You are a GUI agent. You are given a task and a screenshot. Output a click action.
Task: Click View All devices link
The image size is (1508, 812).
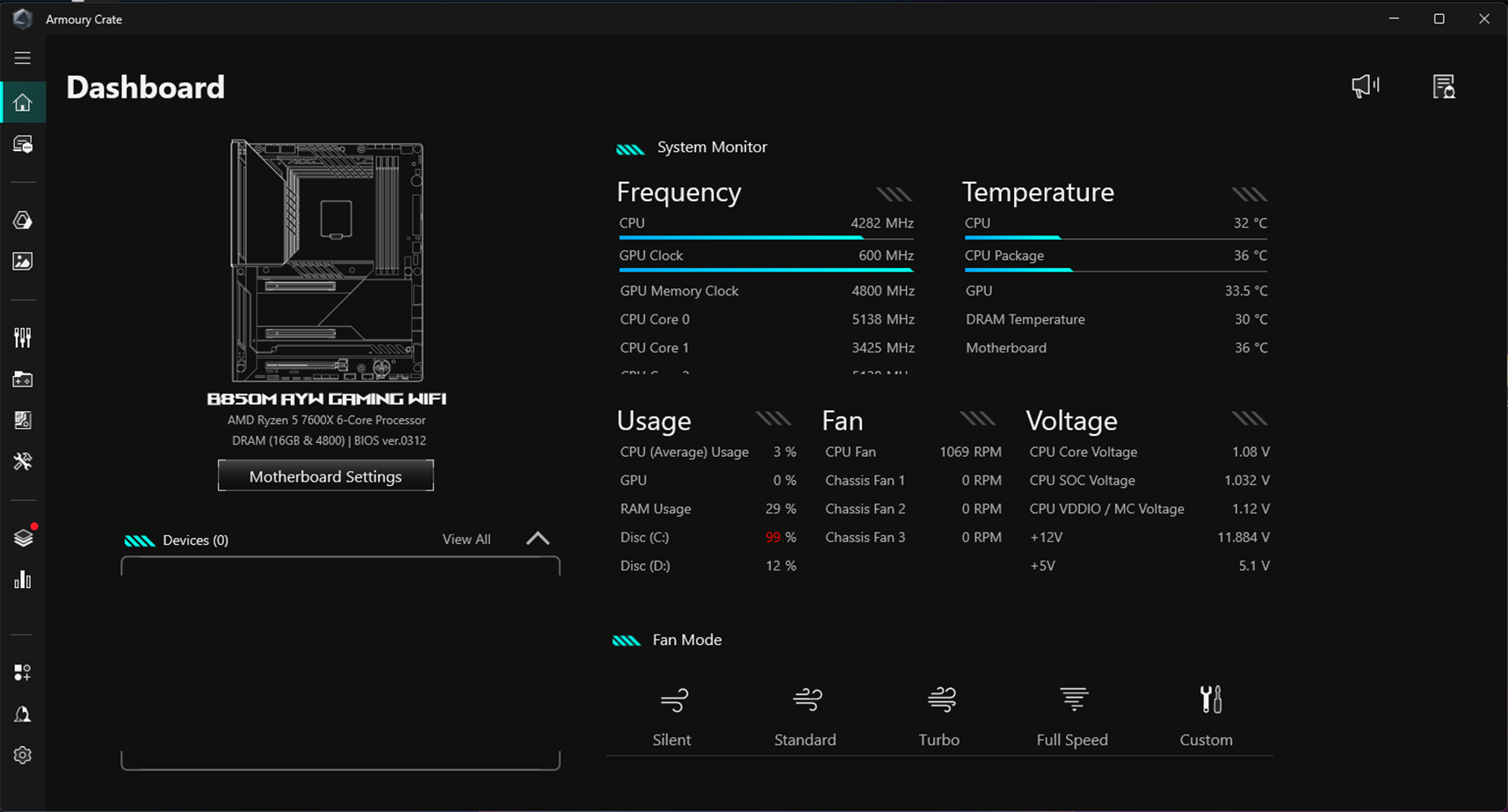(467, 540)
